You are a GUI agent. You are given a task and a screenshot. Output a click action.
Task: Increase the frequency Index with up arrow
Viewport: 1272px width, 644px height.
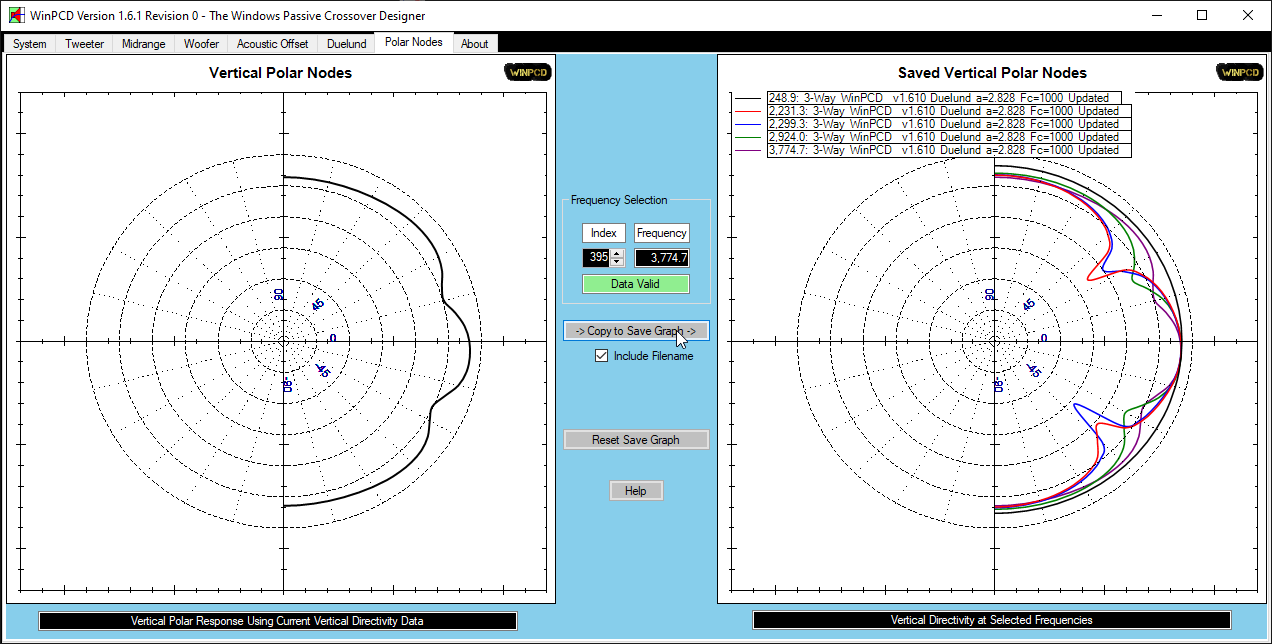tap(618, 253)
